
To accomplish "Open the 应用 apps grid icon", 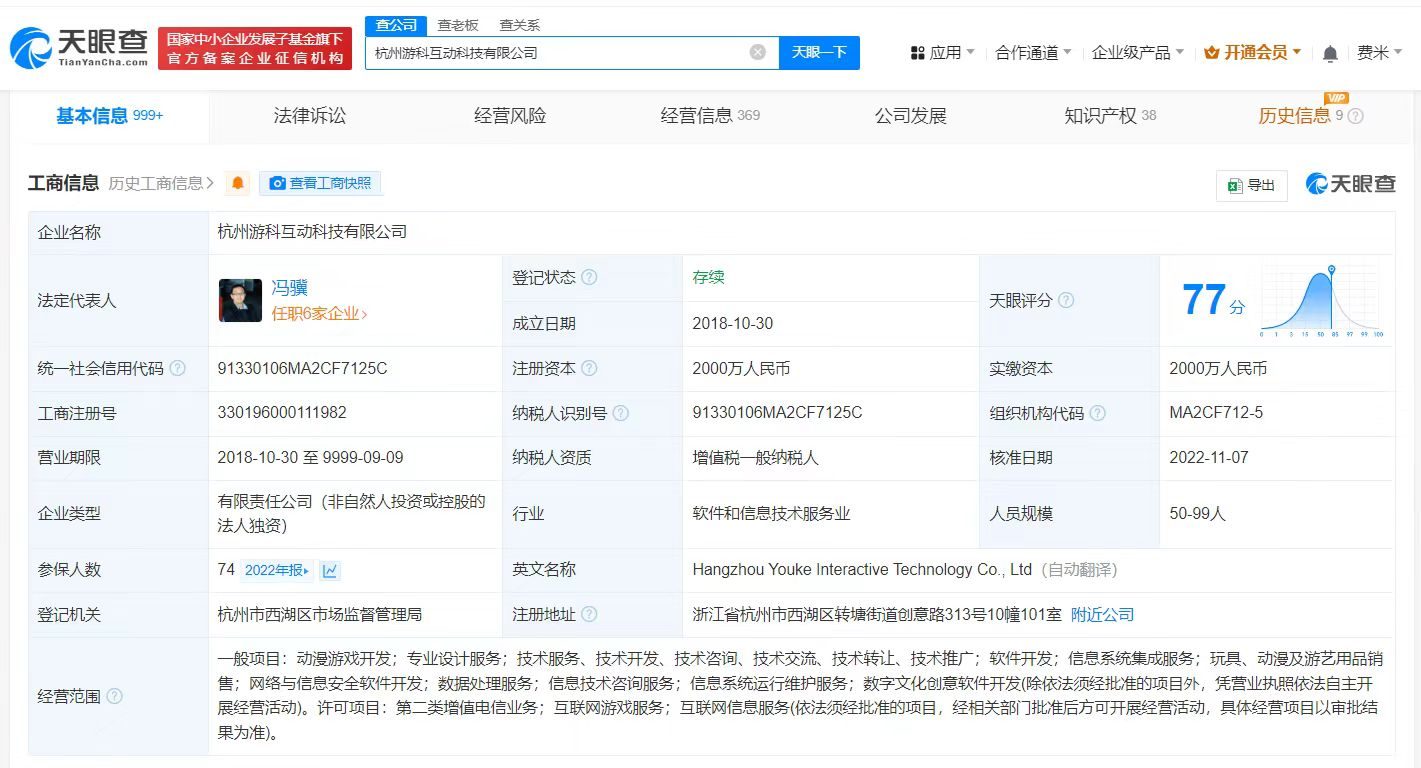I will (x=917, y=51).
